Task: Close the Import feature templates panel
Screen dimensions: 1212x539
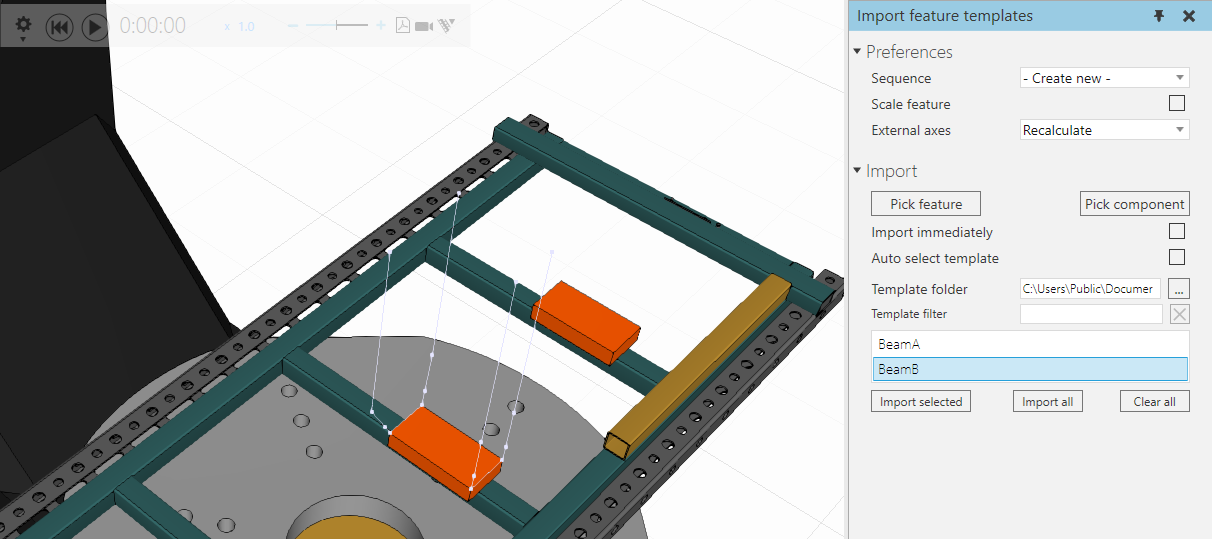Action: (x=1189, y=16)
